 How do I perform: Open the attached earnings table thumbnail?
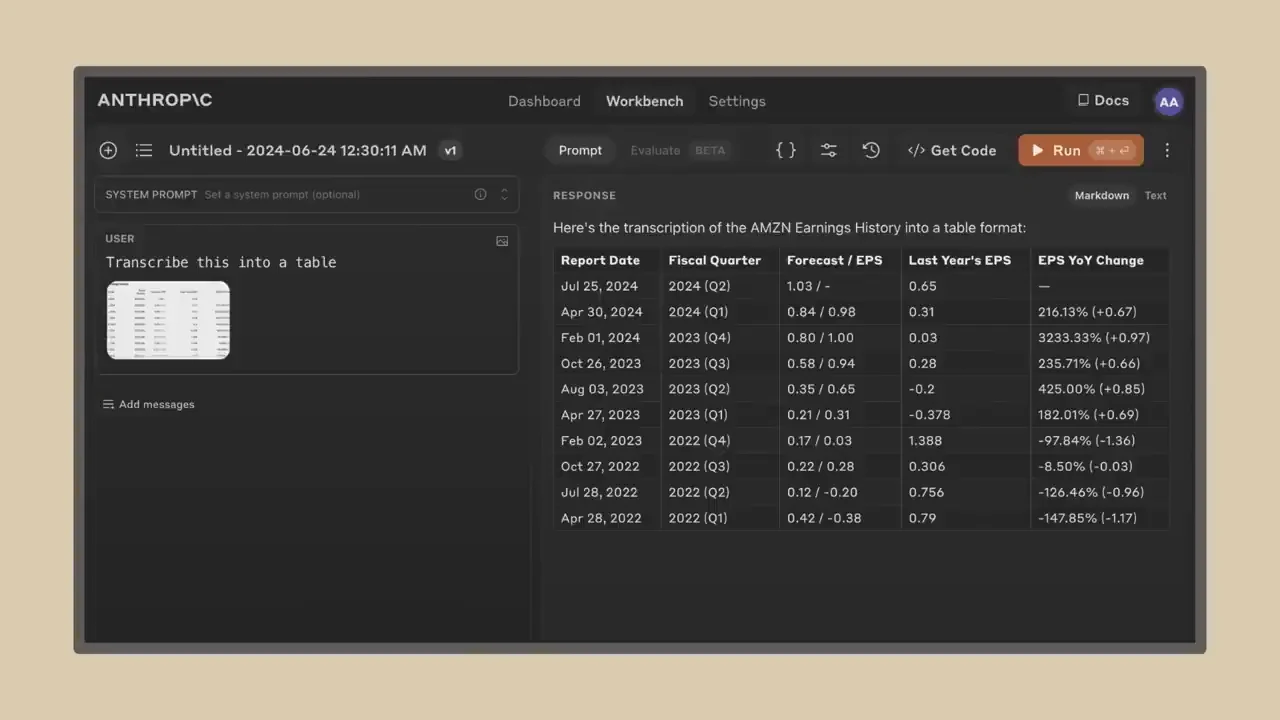168,320
